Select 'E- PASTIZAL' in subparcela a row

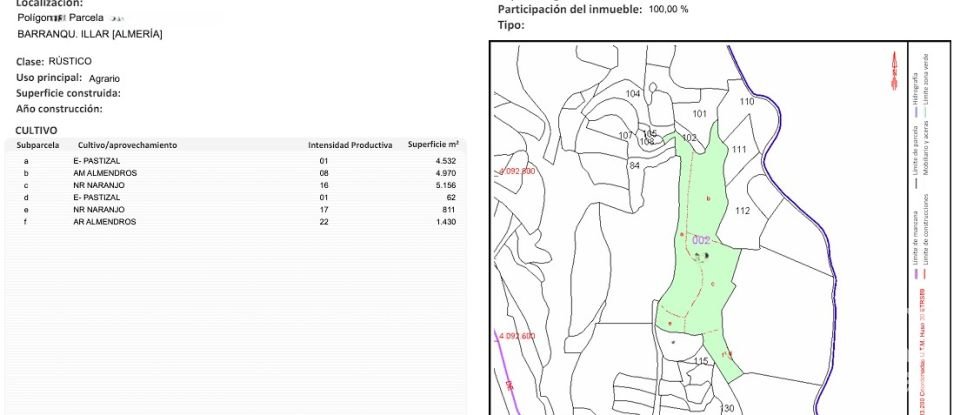pos(97,161)
